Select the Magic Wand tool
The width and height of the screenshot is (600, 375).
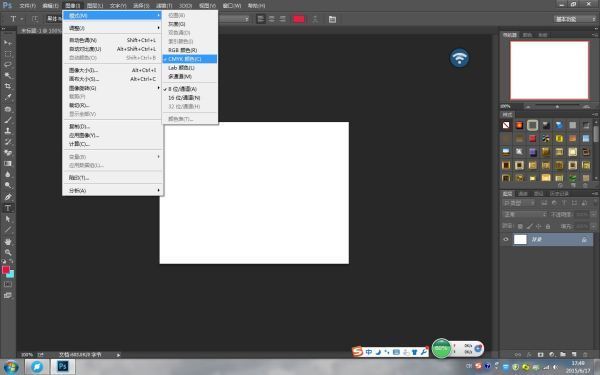point(8,75)
